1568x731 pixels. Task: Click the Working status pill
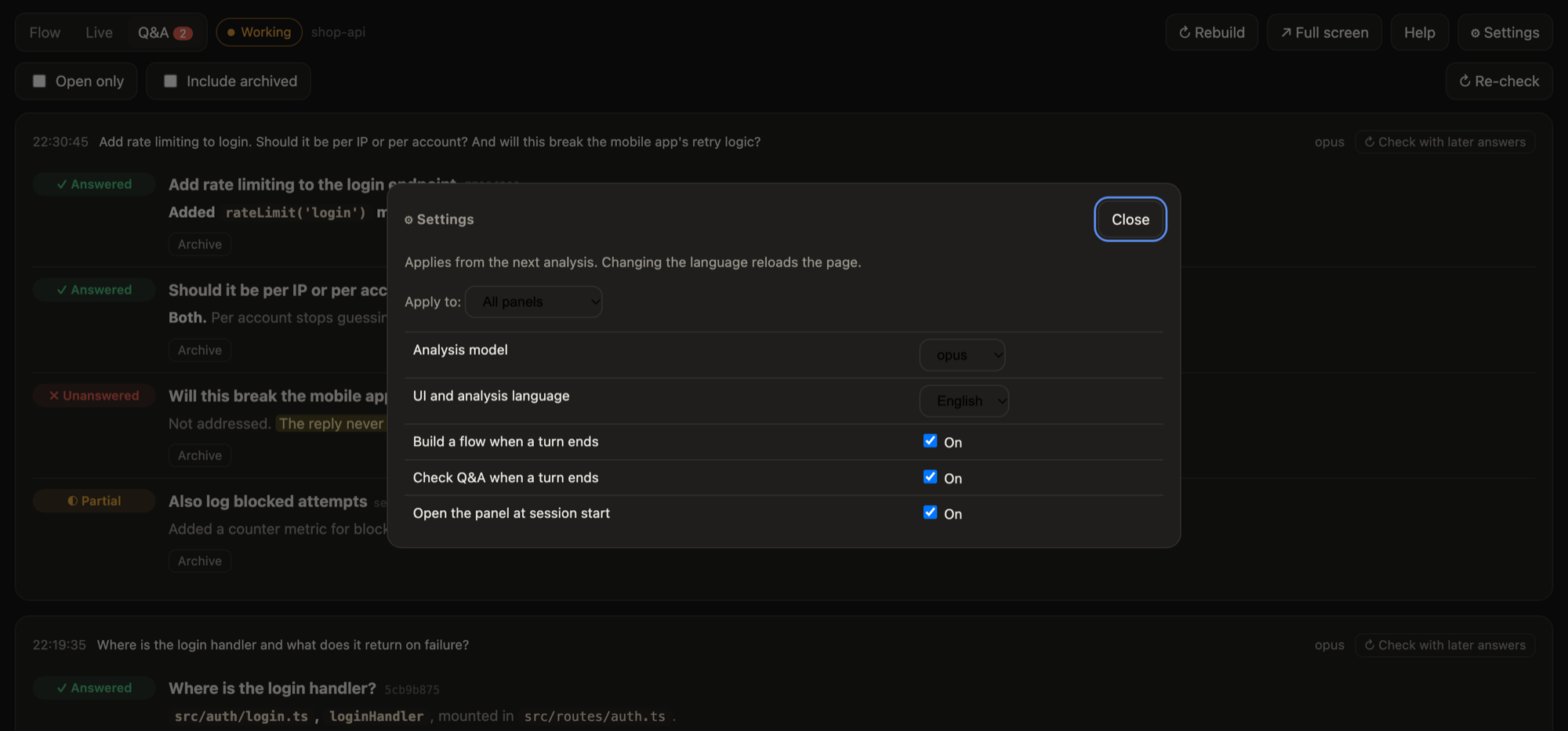[x=259, y=32]
